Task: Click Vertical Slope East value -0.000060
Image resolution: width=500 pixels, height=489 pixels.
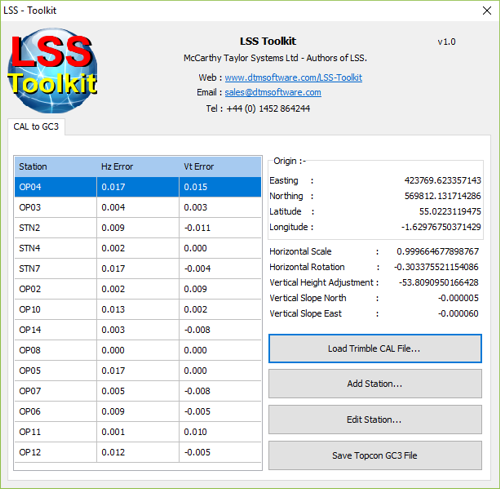Action: (458, 313)
